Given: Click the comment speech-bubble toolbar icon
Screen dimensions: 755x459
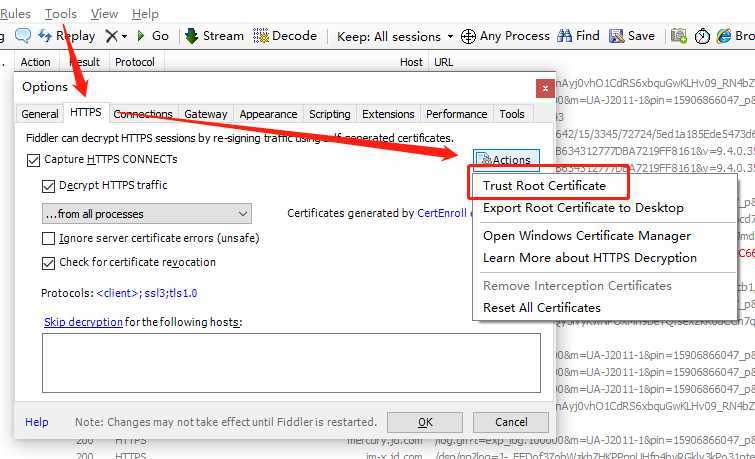Looking at the screenshot, I should 23,36.
